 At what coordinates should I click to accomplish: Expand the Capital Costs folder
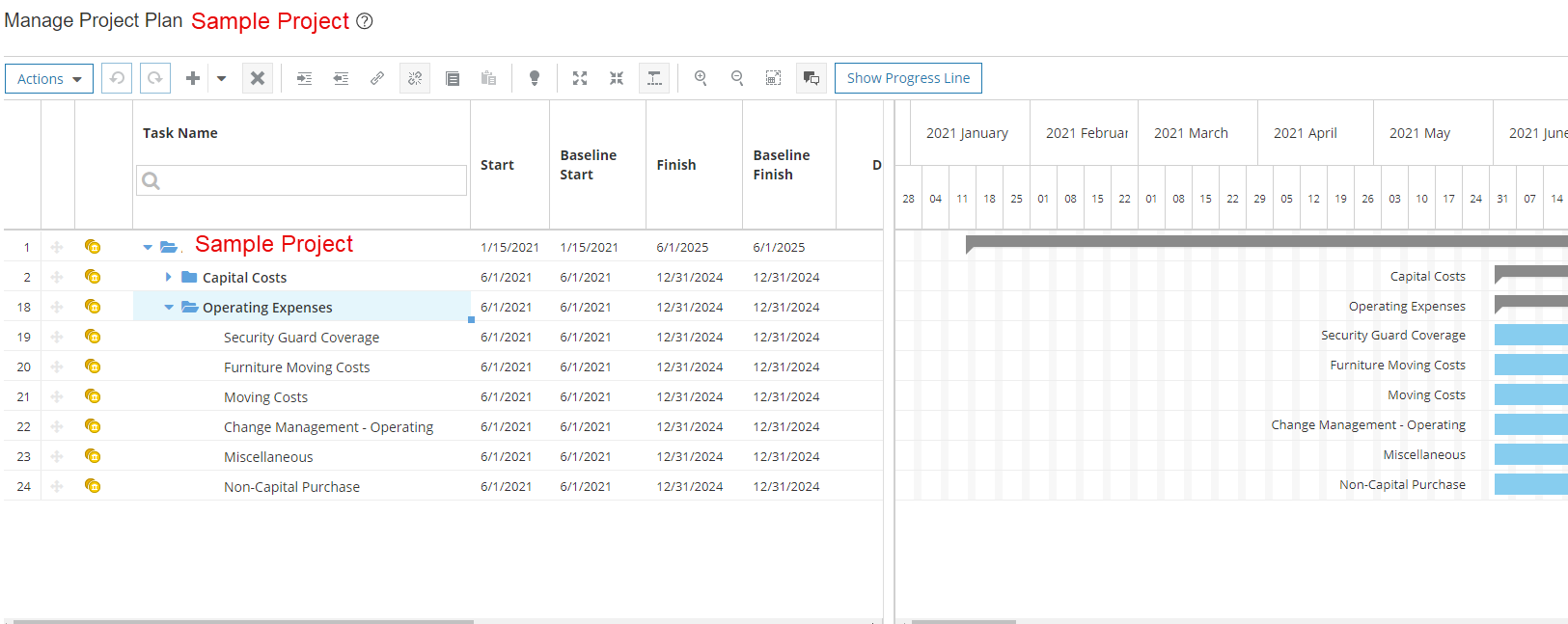coord(168,277)
